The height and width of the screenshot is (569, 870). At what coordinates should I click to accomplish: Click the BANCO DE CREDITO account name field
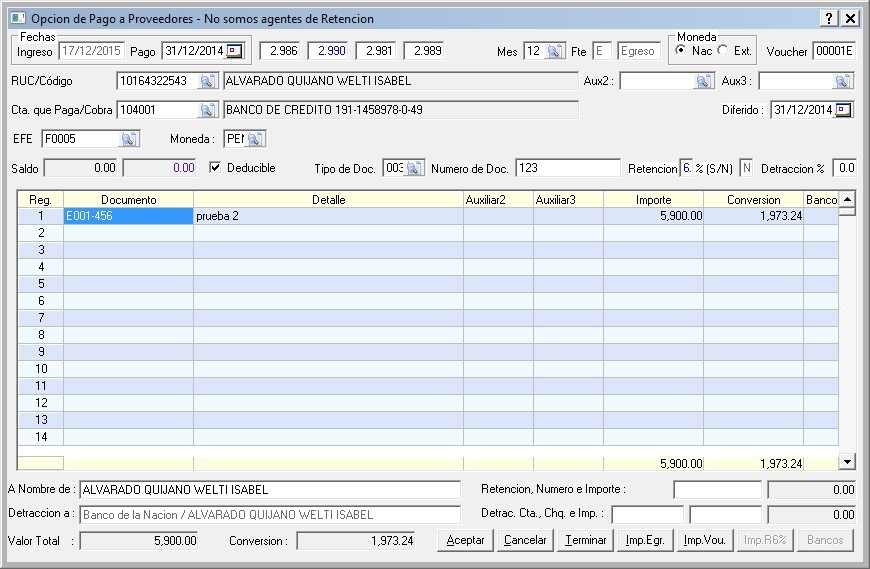tap(401, 110)
